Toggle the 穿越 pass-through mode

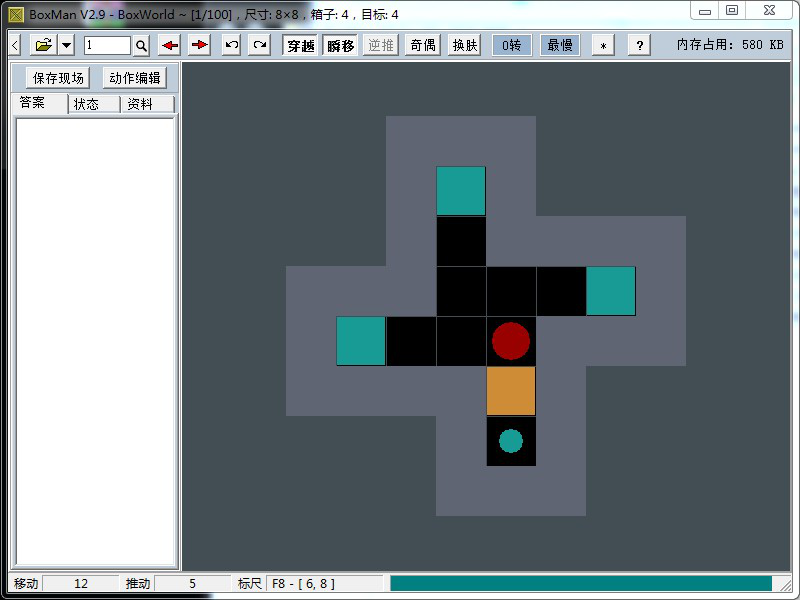tap(300, 45)
